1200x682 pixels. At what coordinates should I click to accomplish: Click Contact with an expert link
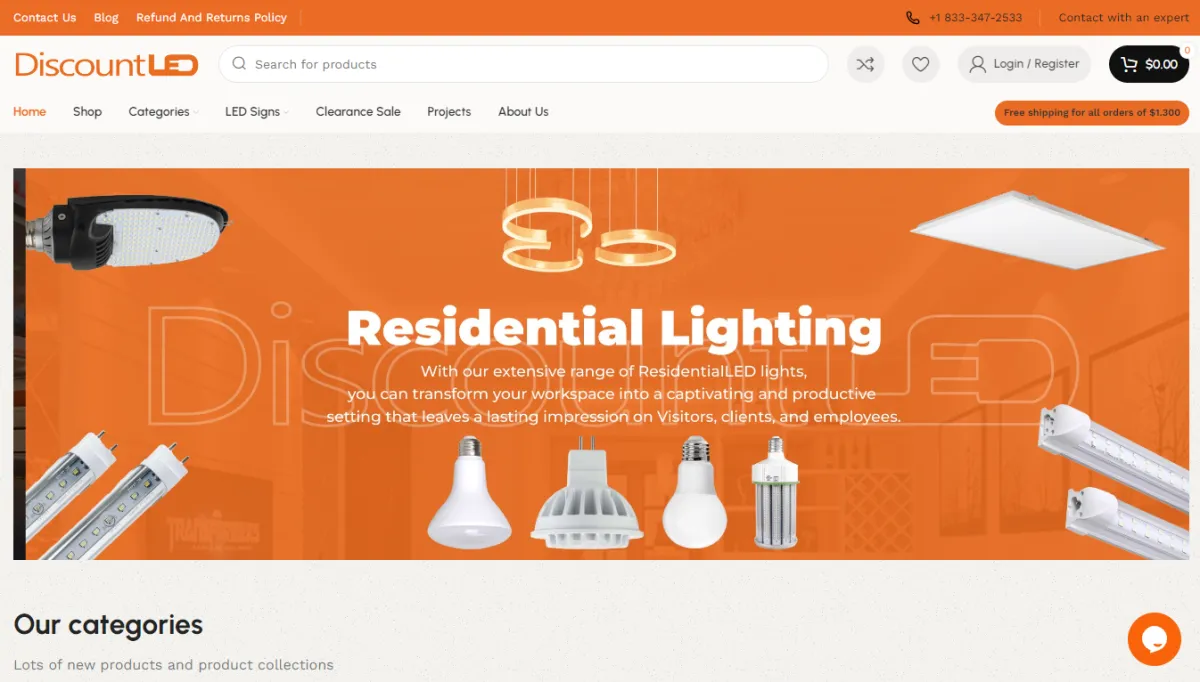point(1124,17)
